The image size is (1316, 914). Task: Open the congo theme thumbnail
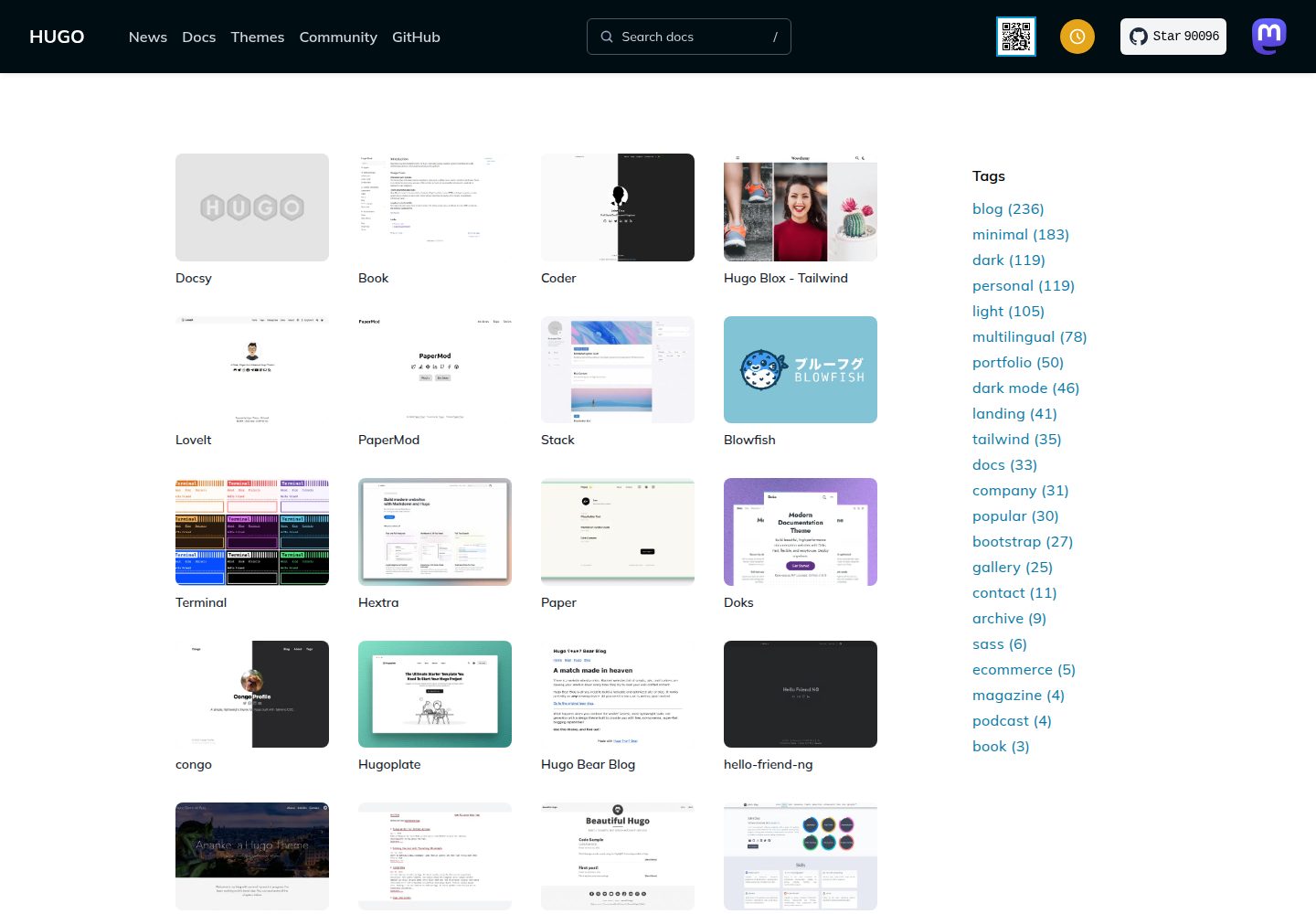coord(252,694)
